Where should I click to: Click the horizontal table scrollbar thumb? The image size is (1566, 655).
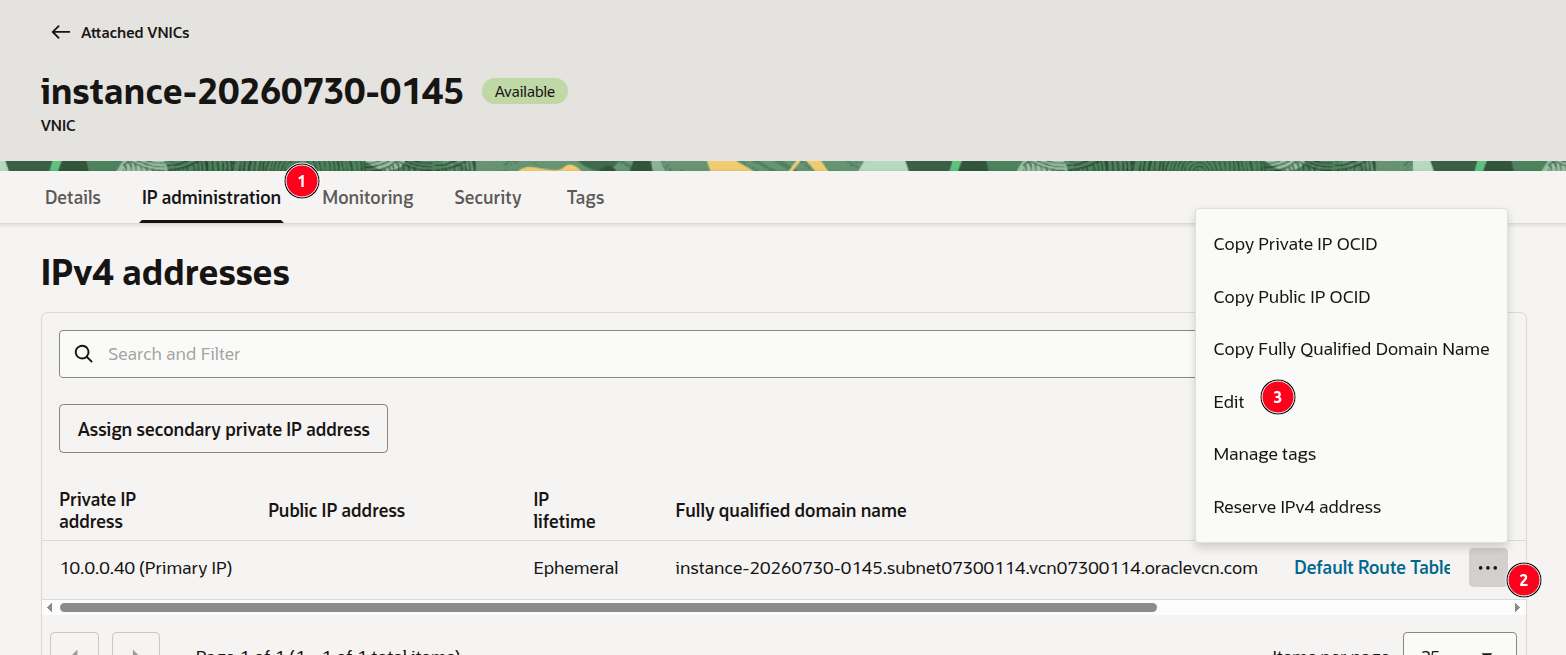coord(608,607)
